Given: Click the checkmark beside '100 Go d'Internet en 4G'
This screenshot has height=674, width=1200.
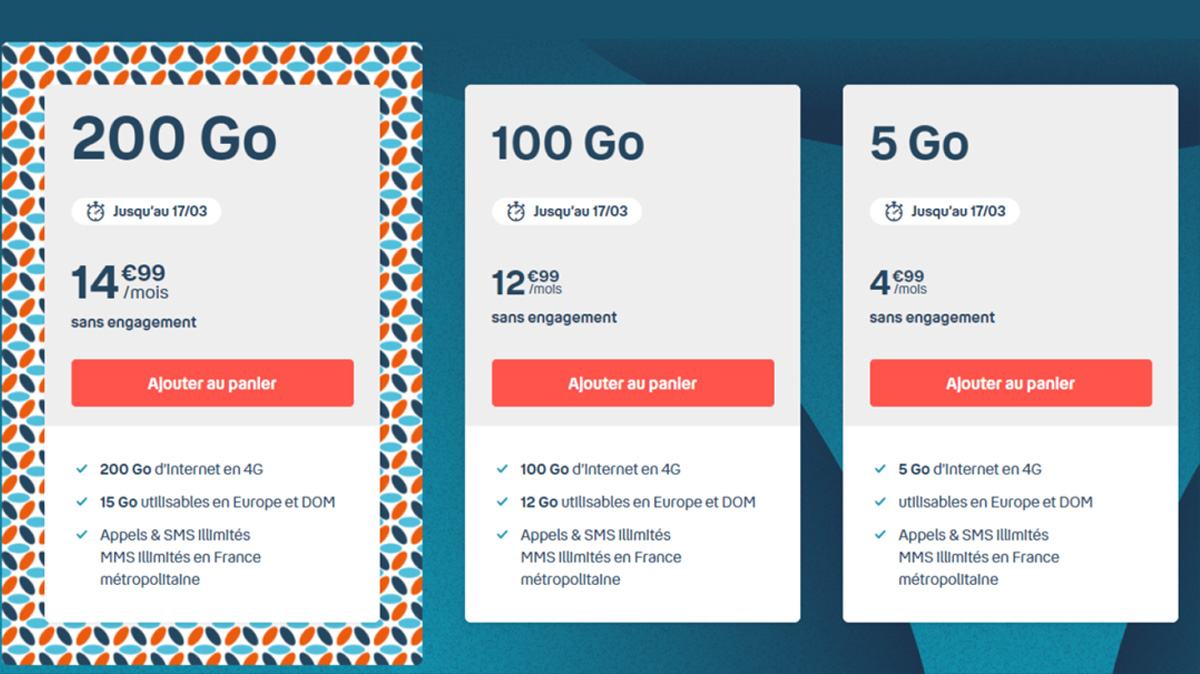Looking at the screenshot, I should 502,468.
